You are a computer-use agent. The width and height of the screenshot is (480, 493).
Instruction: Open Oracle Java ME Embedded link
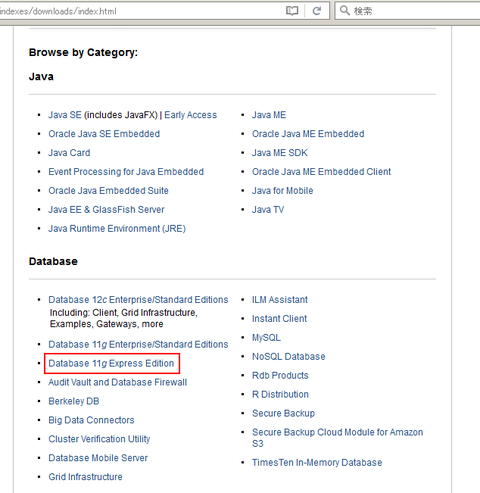click(x=308, y=134)
